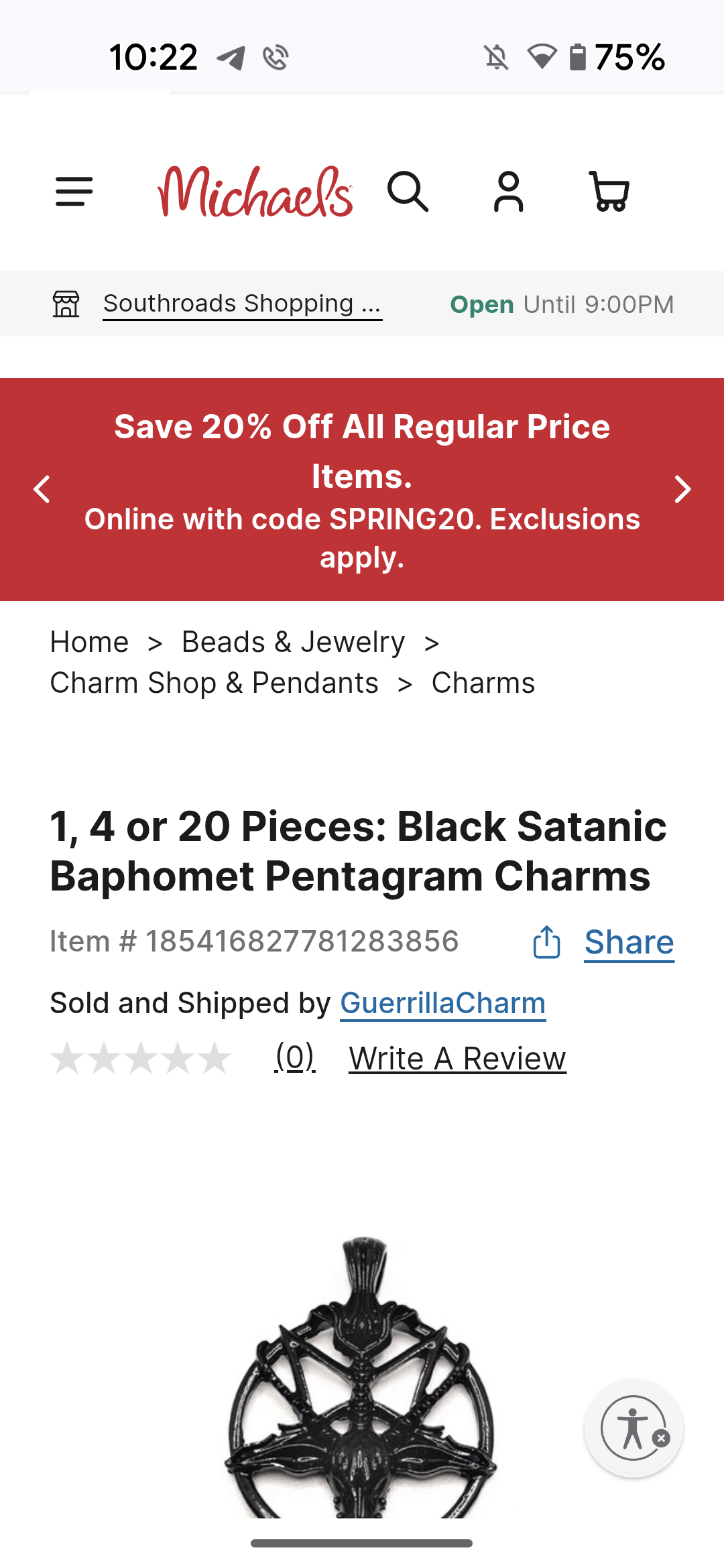724x1568 pixels.
Task: Tap the share arrow icon
Action: tap(546, 942)
